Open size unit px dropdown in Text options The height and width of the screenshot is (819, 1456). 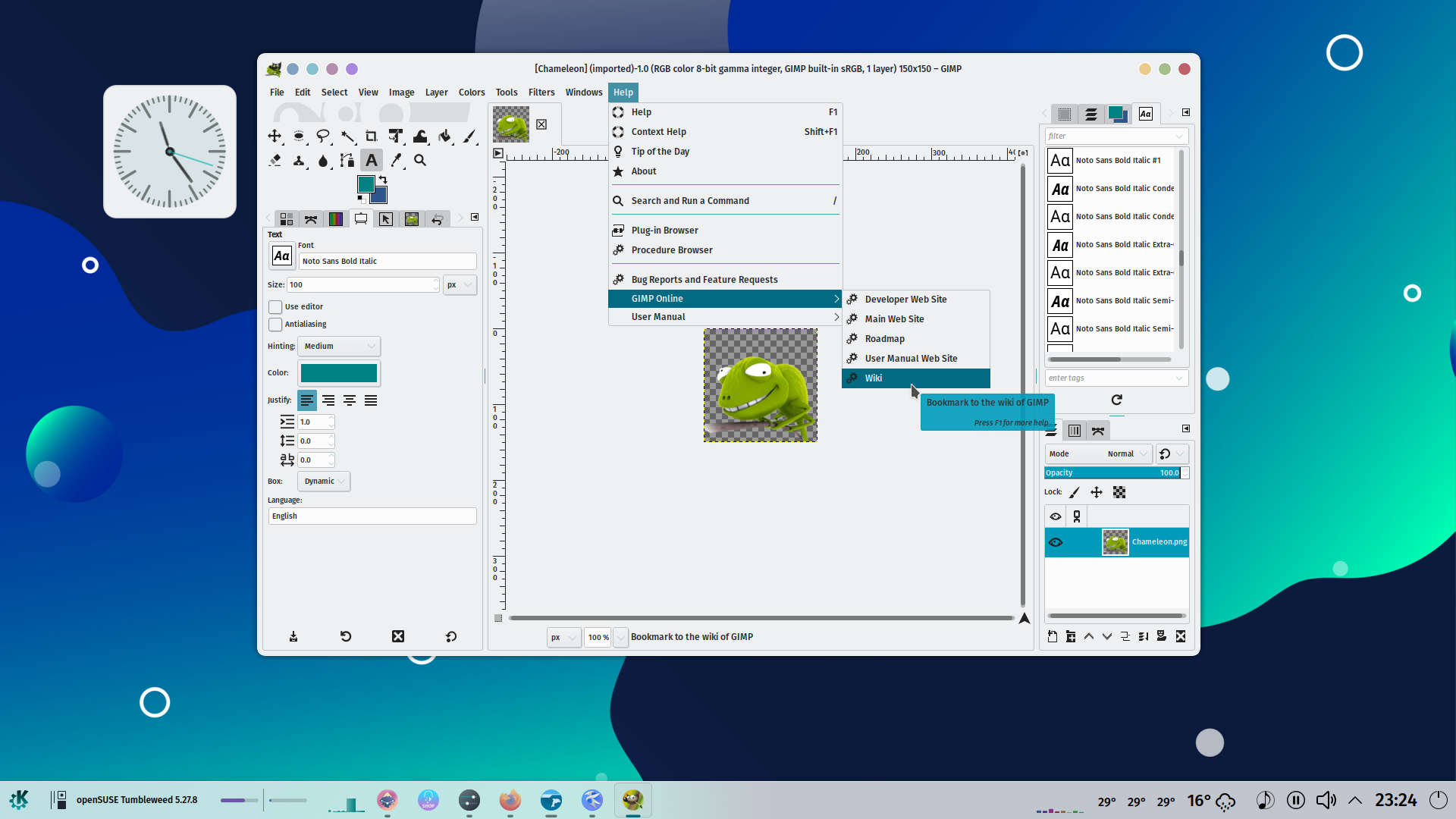[x=460, y=285]
